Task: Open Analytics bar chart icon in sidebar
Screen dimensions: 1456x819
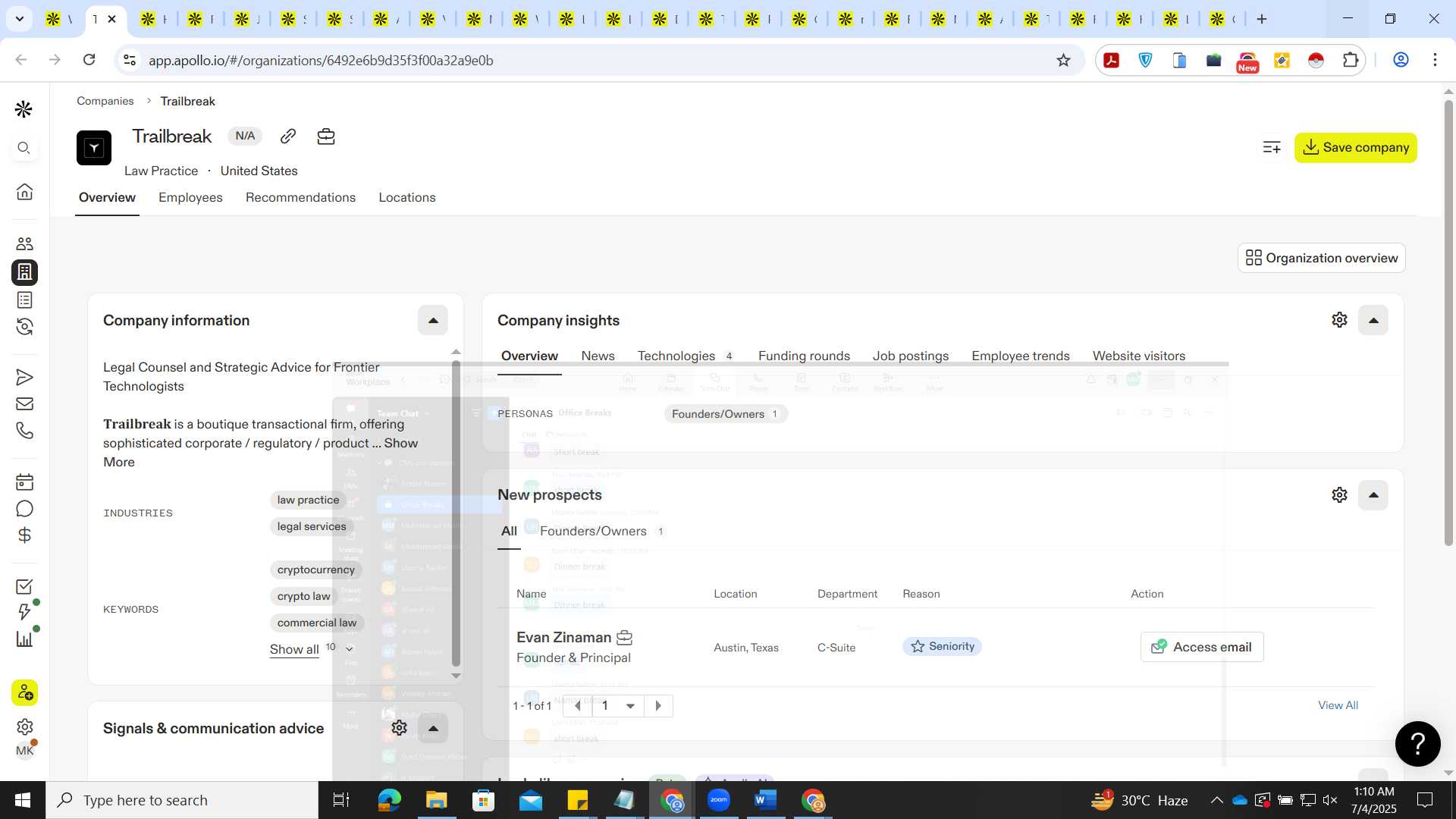Action: (x=24, y=639)
